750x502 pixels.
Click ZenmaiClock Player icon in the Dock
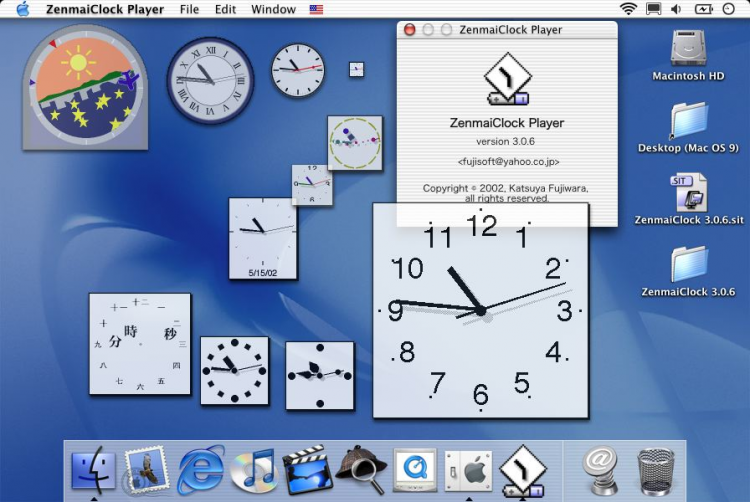point(522,471)
